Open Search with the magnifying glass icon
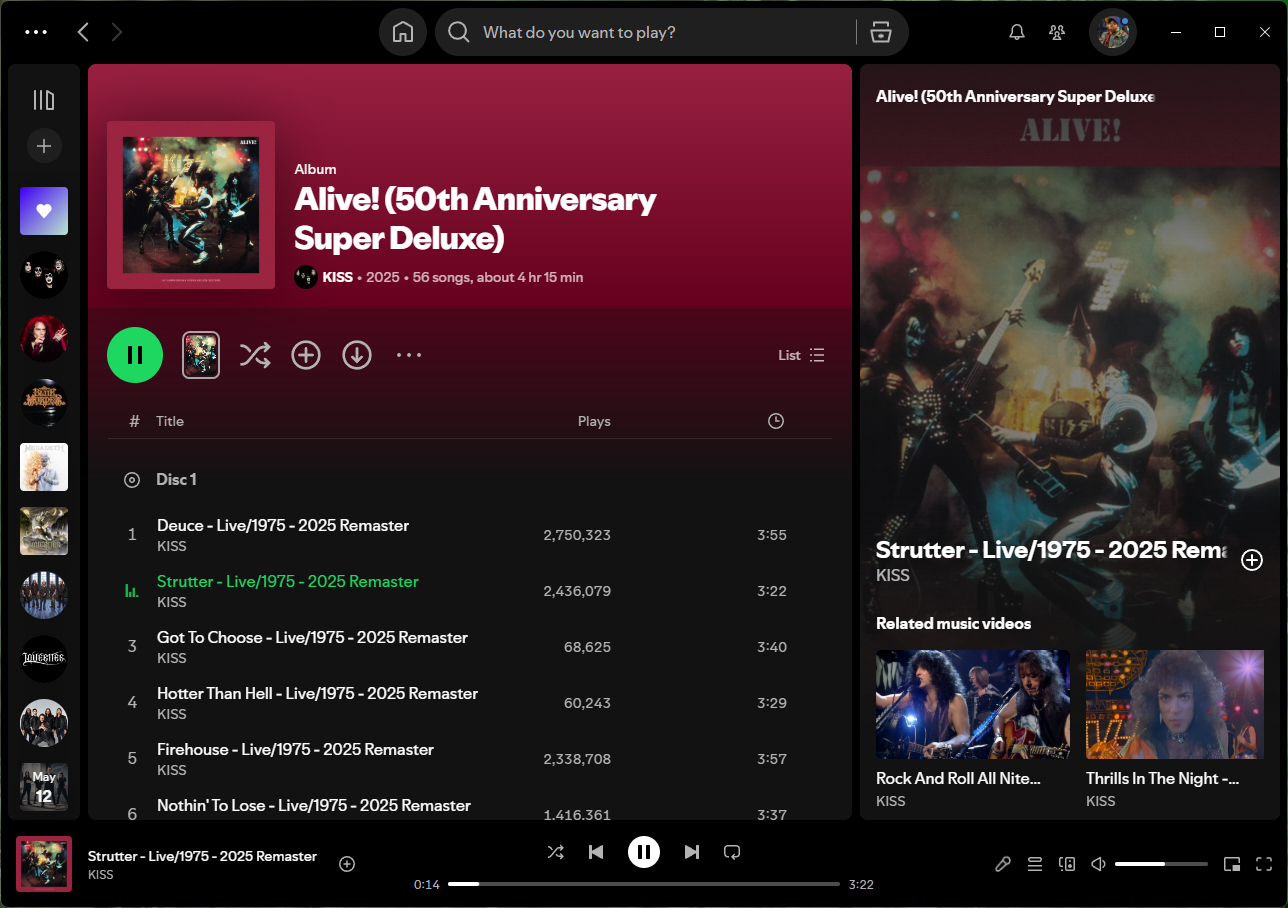The height and width of the screenshot is (908, 1288). 458,32
